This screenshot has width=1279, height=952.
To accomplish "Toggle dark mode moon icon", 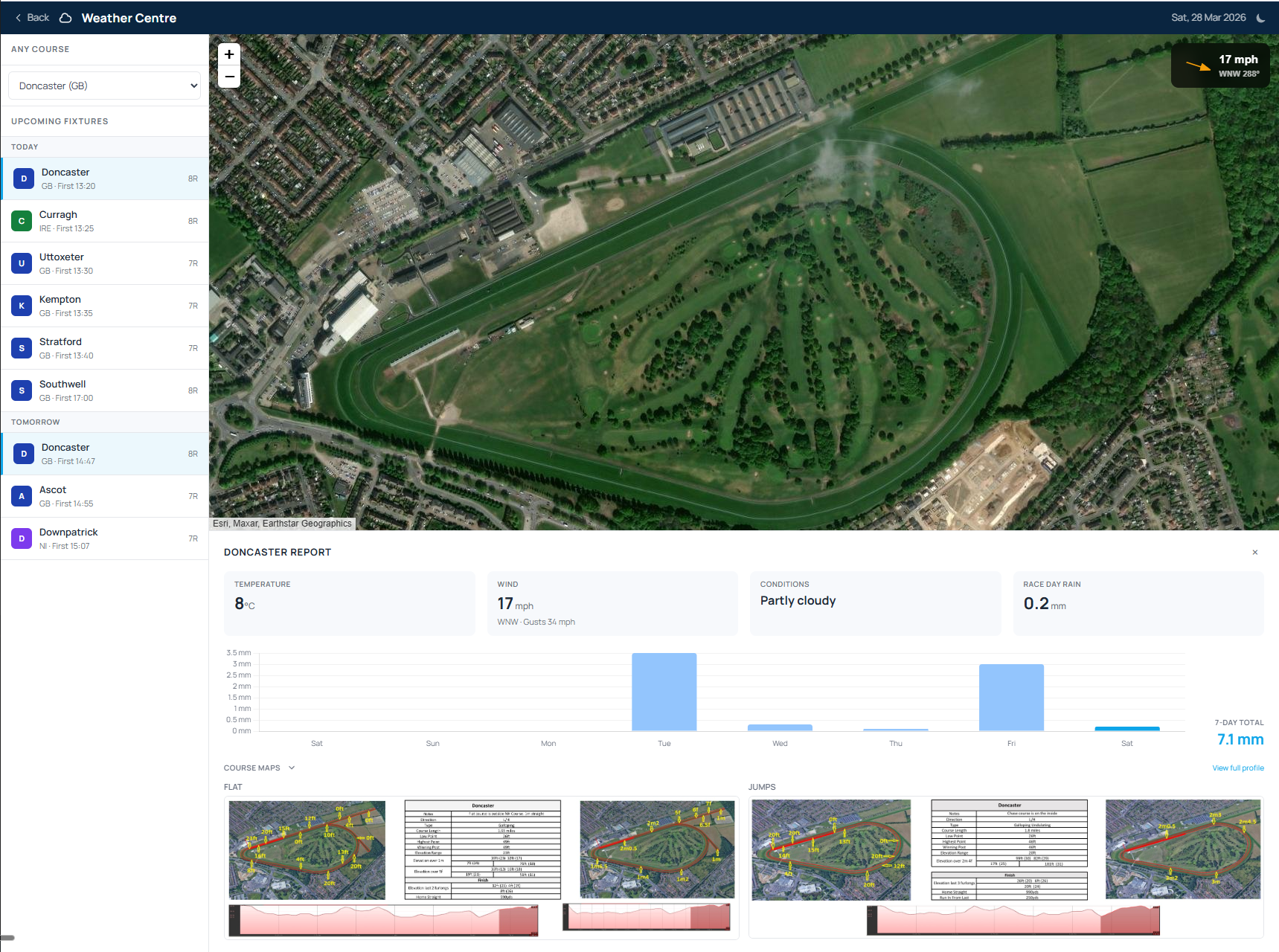I will (1260, 18).
